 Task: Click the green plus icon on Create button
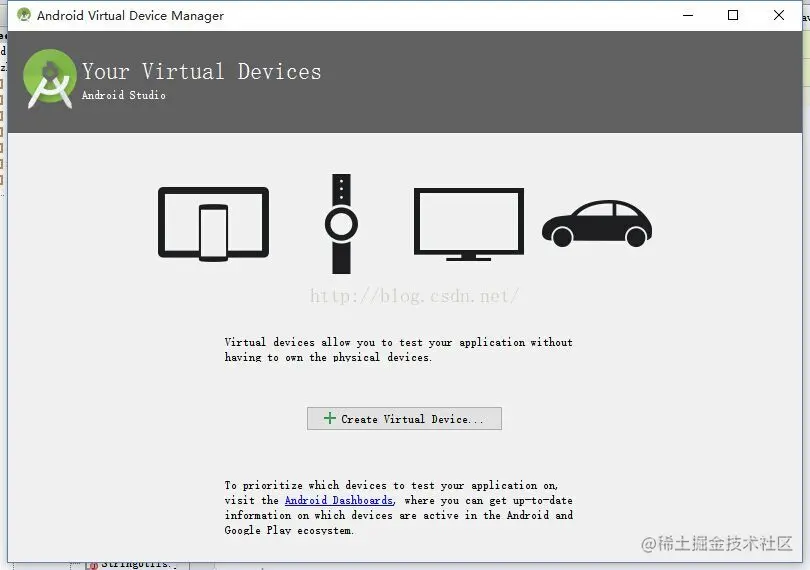point(330,418)
